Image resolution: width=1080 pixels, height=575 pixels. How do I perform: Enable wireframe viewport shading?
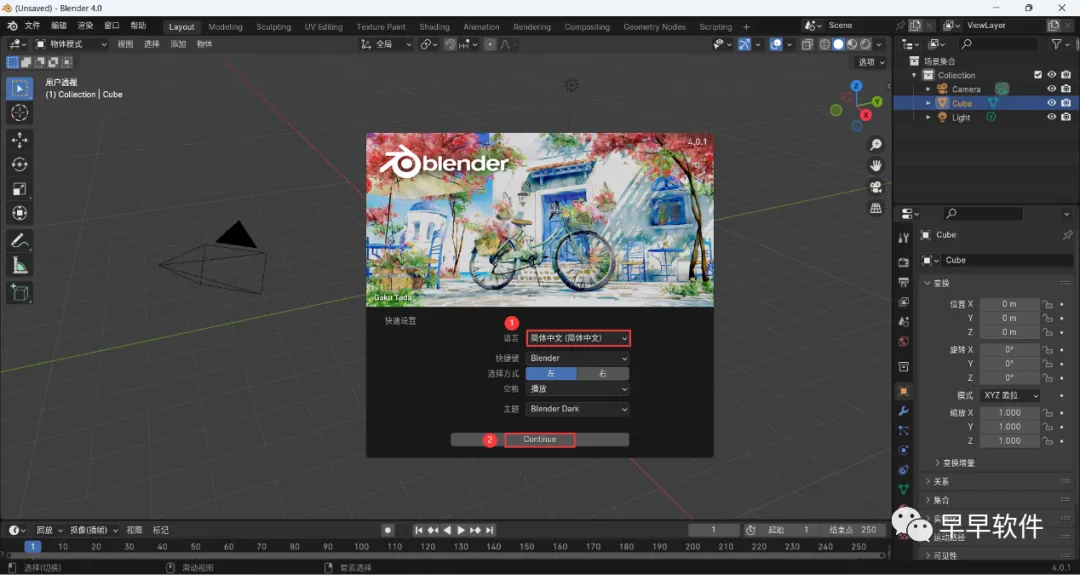pos(824,44)
